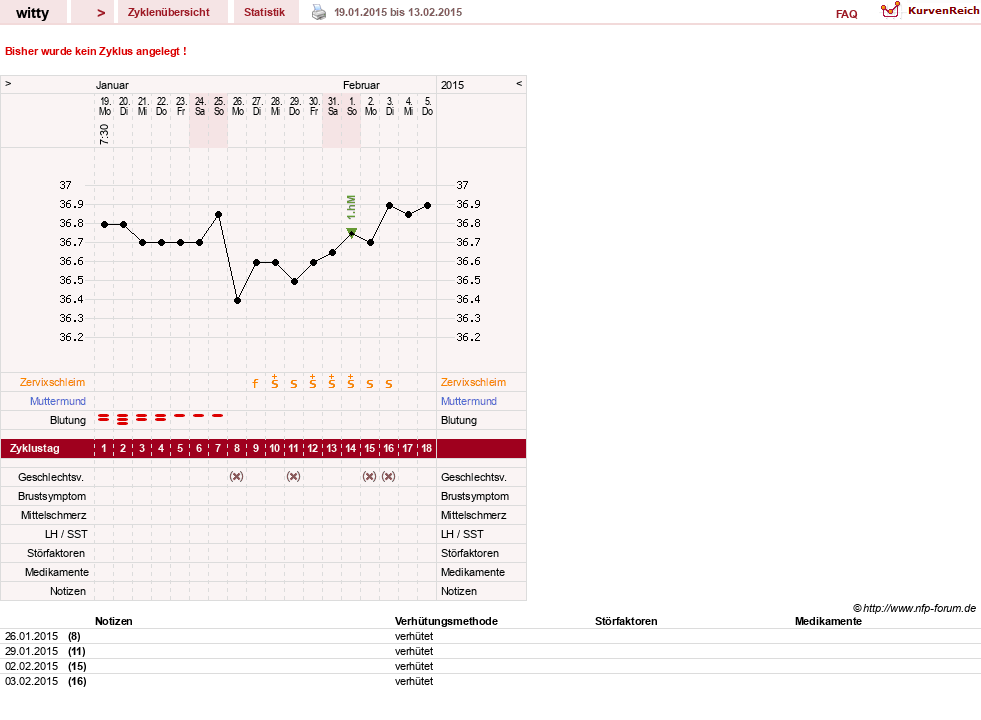Viewport: 981px width, 720px height.
Task: Click the cervical mucus S+ on day 14
Action: pyautogui.click(x=351, y=382)
